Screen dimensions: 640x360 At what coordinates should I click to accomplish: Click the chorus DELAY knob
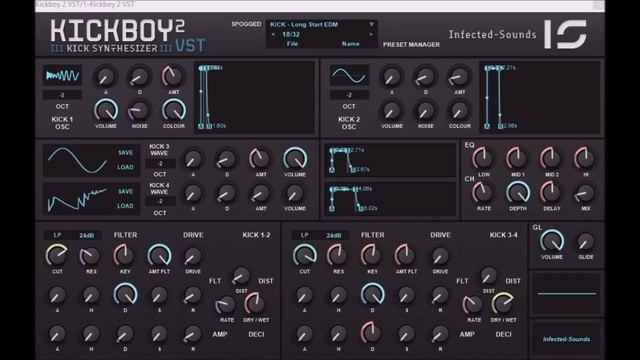pos(551,193)
